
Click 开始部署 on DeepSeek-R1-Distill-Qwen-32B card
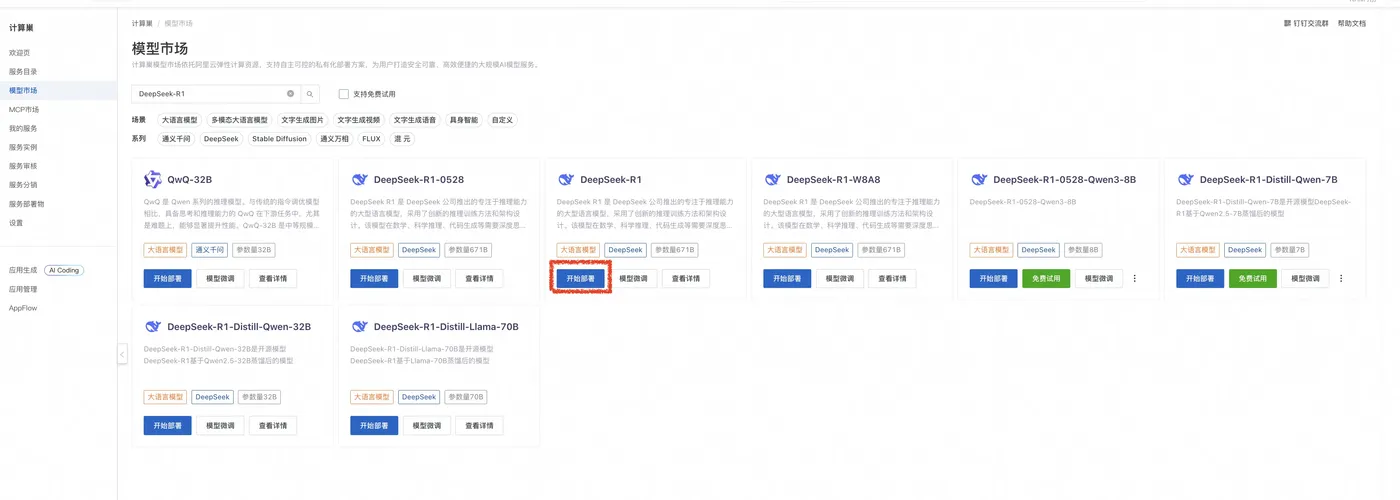[x=167, y=426]
